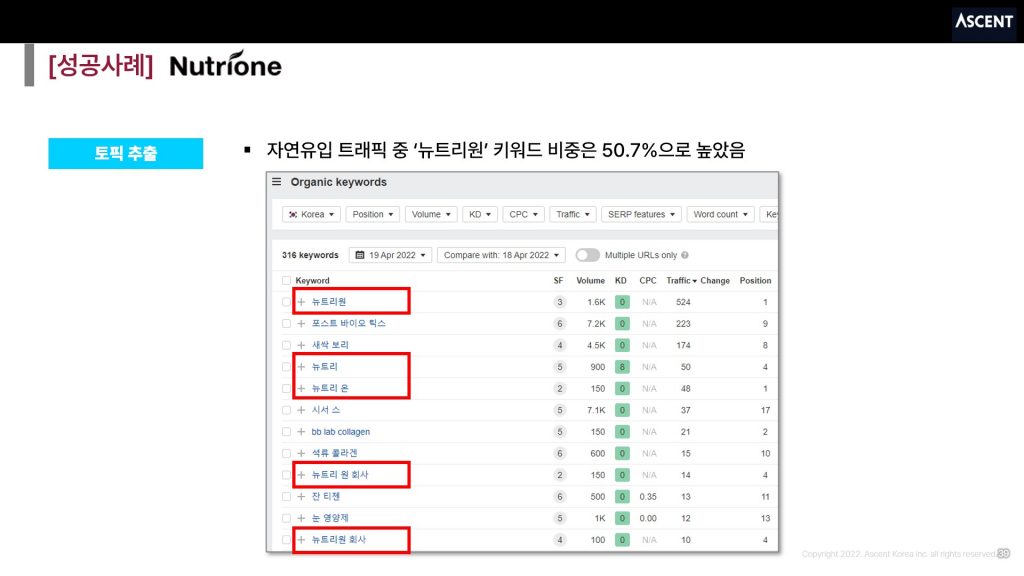Expand the 뉴트리 온 plus icon
This screenshot has width=1024, height=576.
[x=301, y=389]
